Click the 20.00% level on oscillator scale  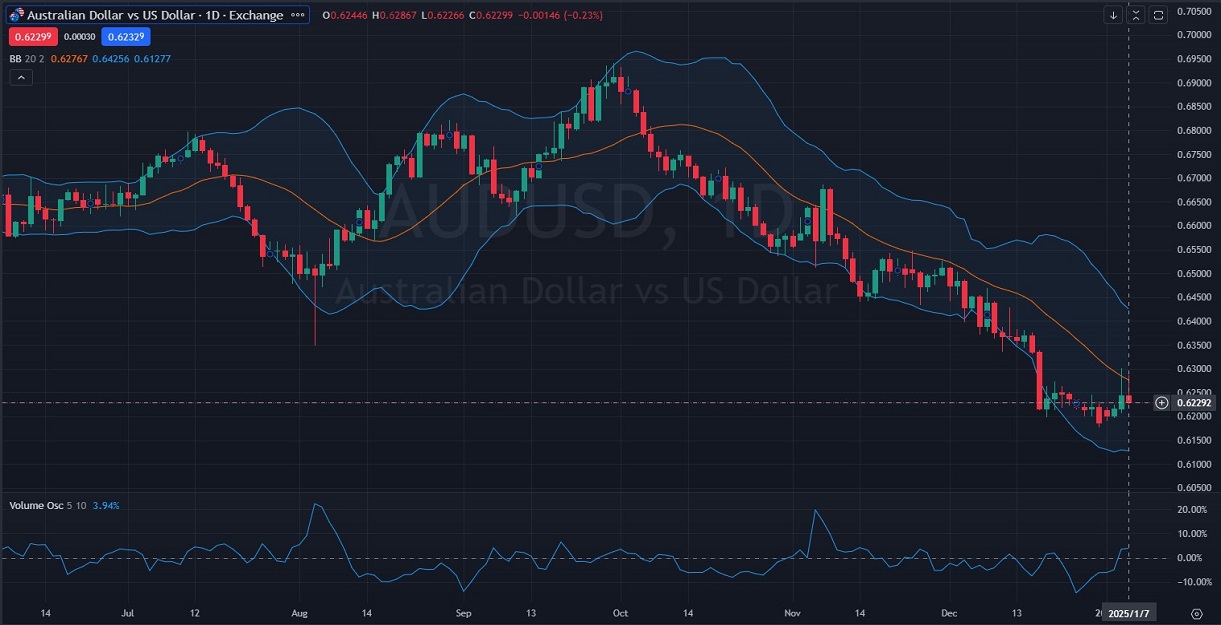click(x=1192, y=510)
